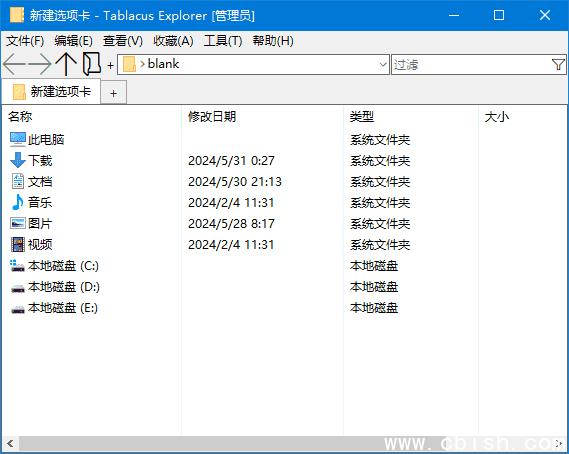The image size is (569, 454).
Task: Open the 工具(T) menu
Action: (223, 41)
